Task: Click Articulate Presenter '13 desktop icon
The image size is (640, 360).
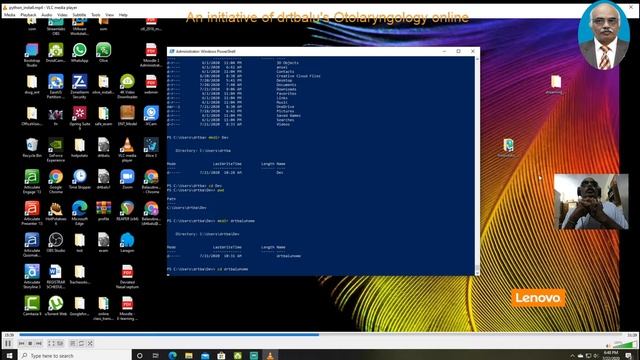Action: (x=32, y=213)
